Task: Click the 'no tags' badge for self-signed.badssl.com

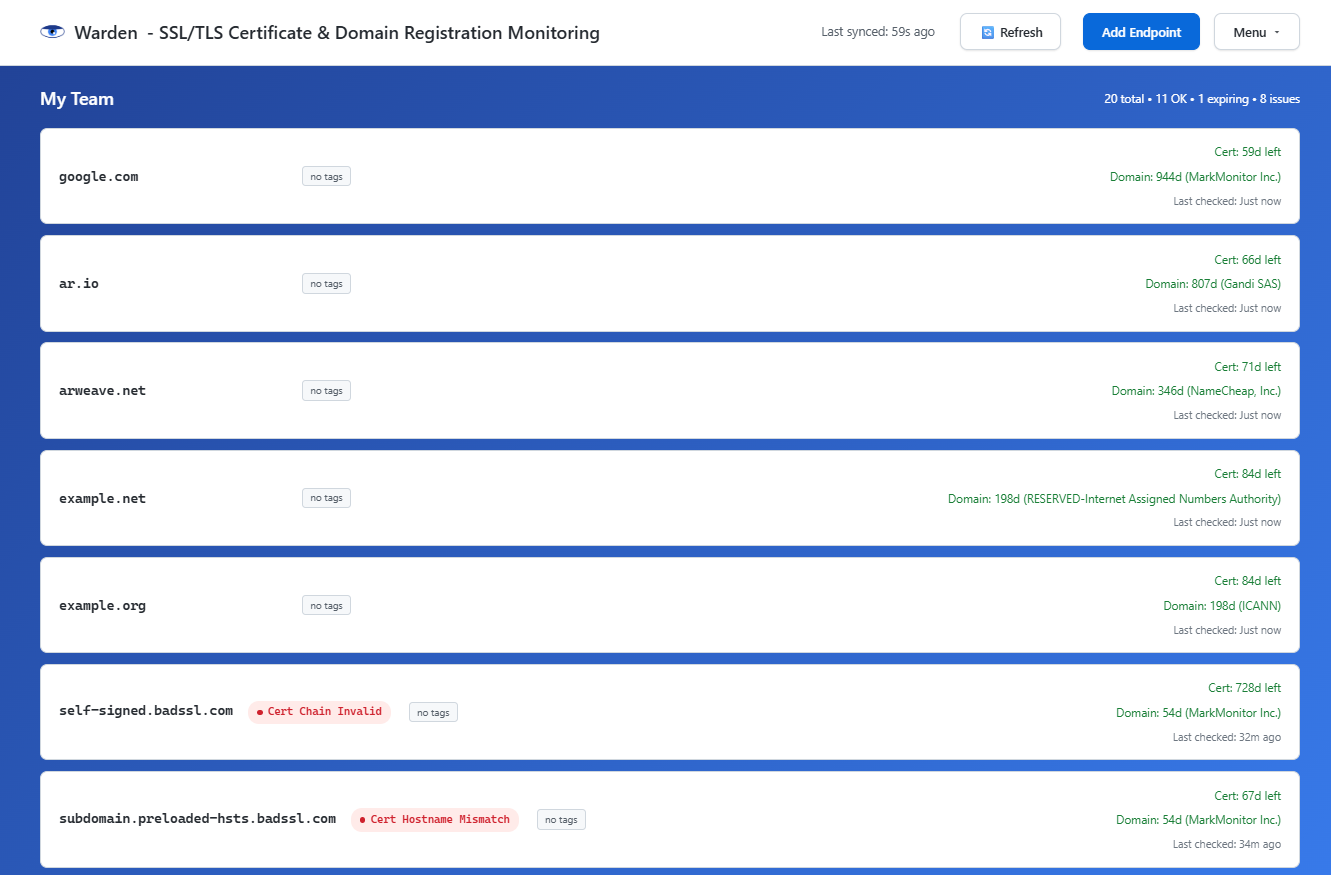Action: point(433,712)
